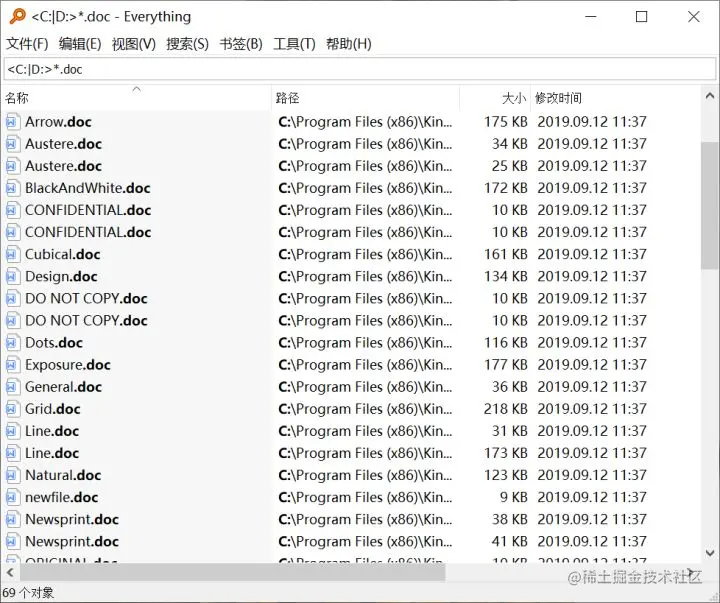Image resolution: width=720 pixels, height=603 pixels.
Task: Click icon of 41 KB Newsprint.doc
Action: point(12,541)
